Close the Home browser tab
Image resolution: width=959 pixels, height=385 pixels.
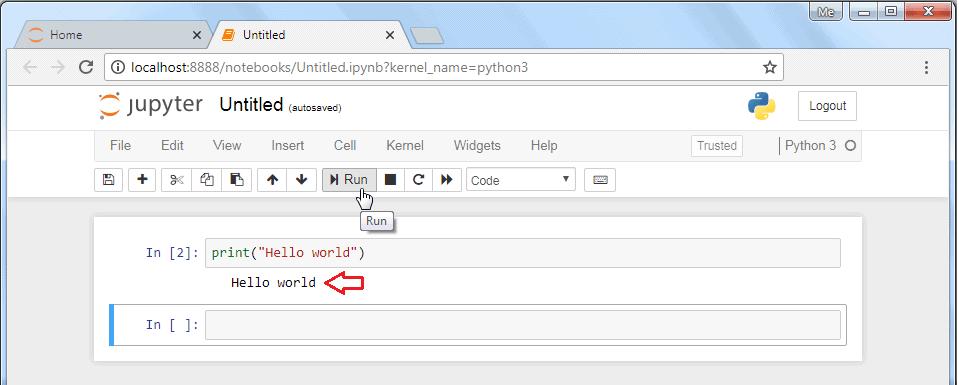click(196, 36)
